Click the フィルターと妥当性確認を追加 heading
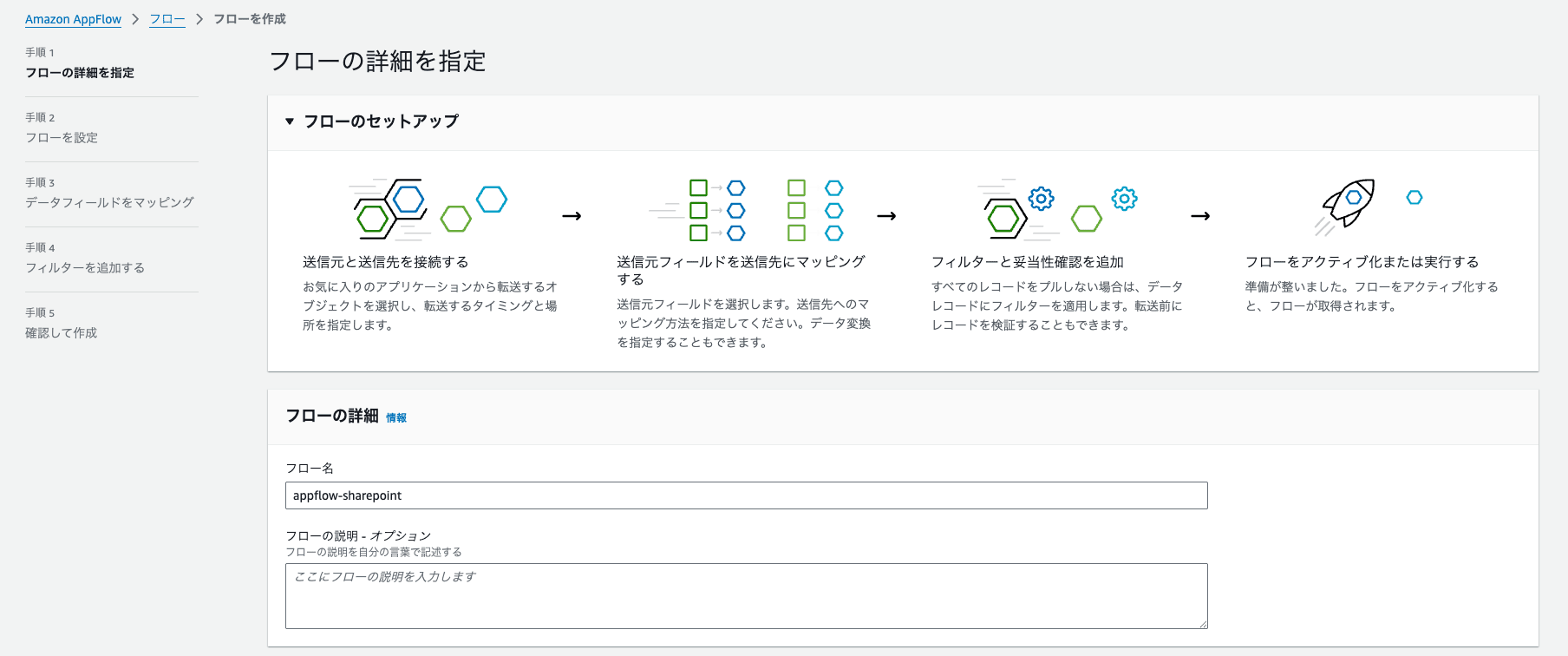This screenshot has height=656, width=1568. pos(1028,262)
